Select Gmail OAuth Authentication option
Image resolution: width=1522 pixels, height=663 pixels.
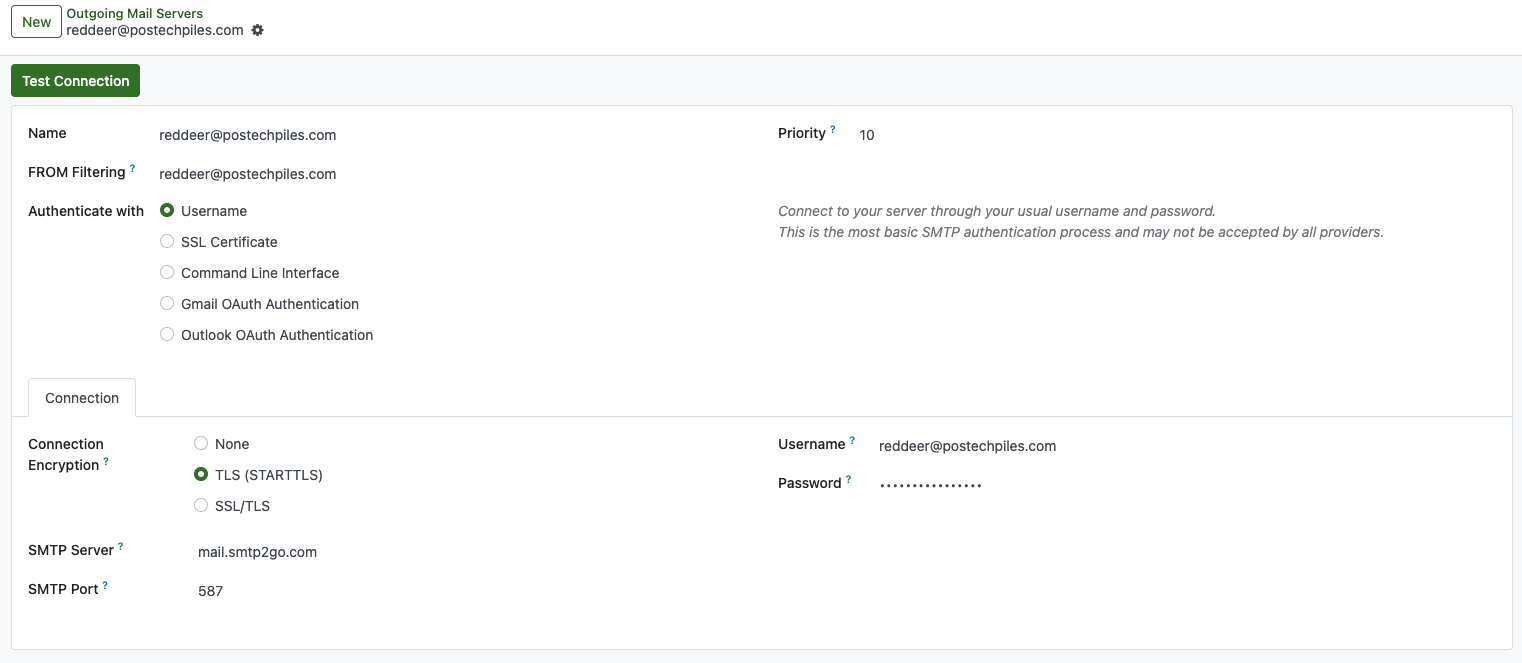167,304
